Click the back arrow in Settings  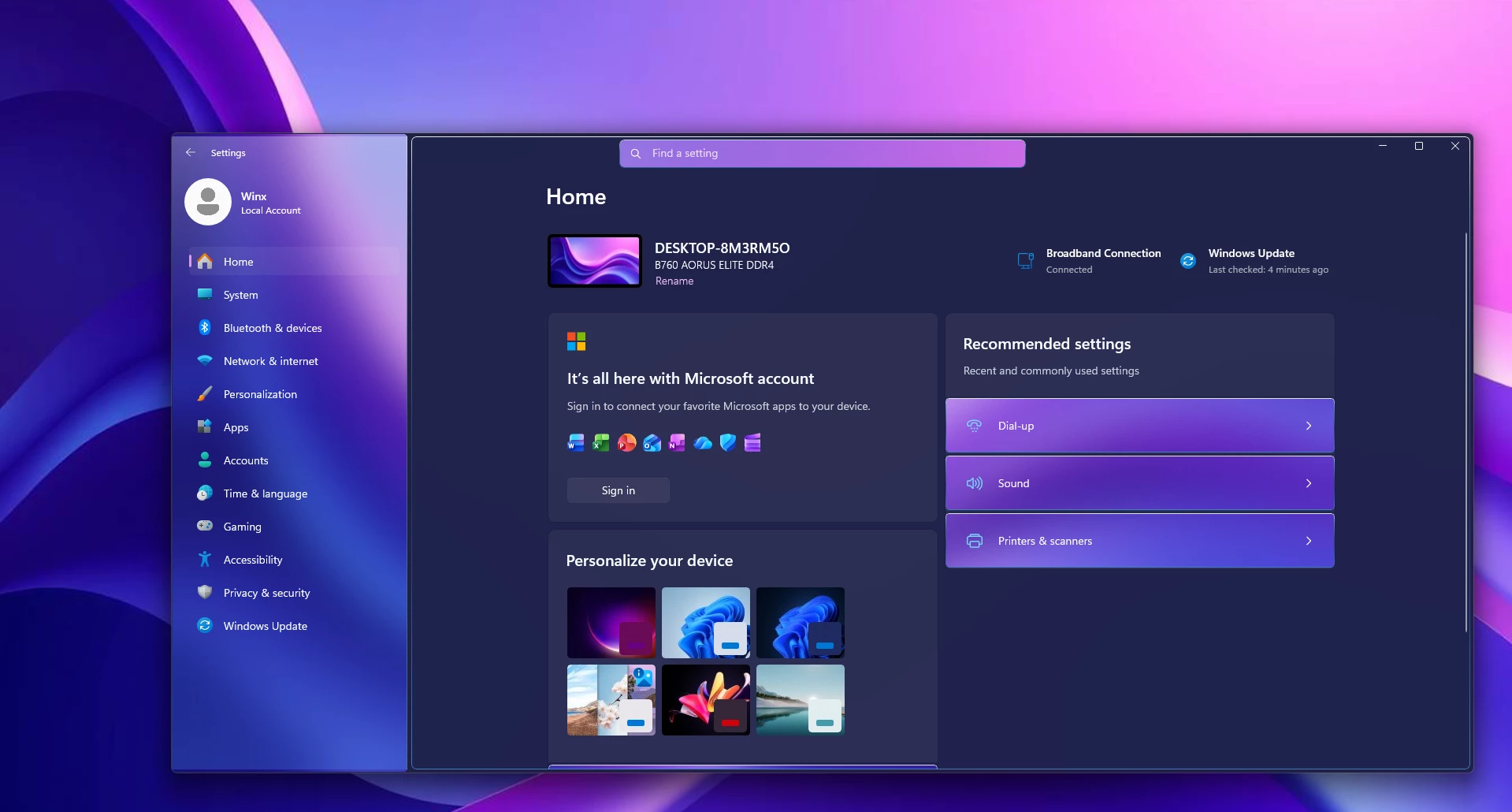(191, 152)
